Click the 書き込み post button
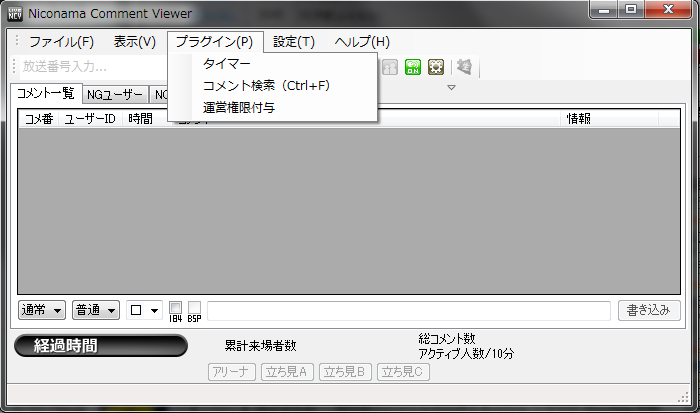Image resolution: width=700 pixels, height=413 pixels. [x=649, y=310]
